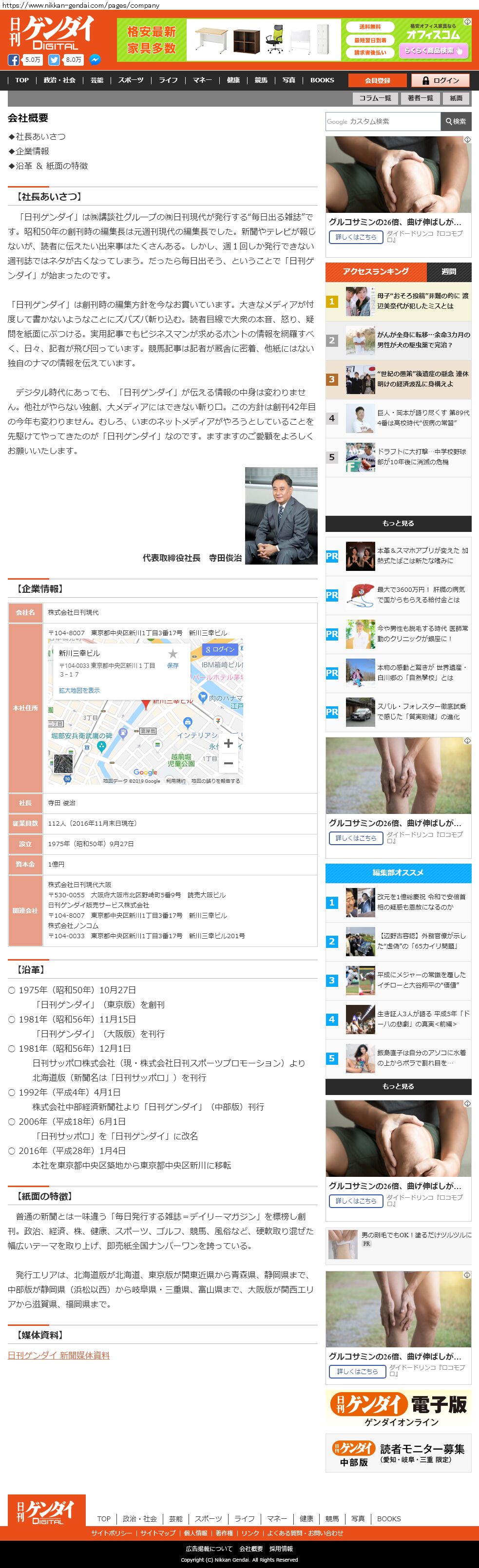
Task: Click the president 寺田俊治 portrait photo
Action: 281,515
